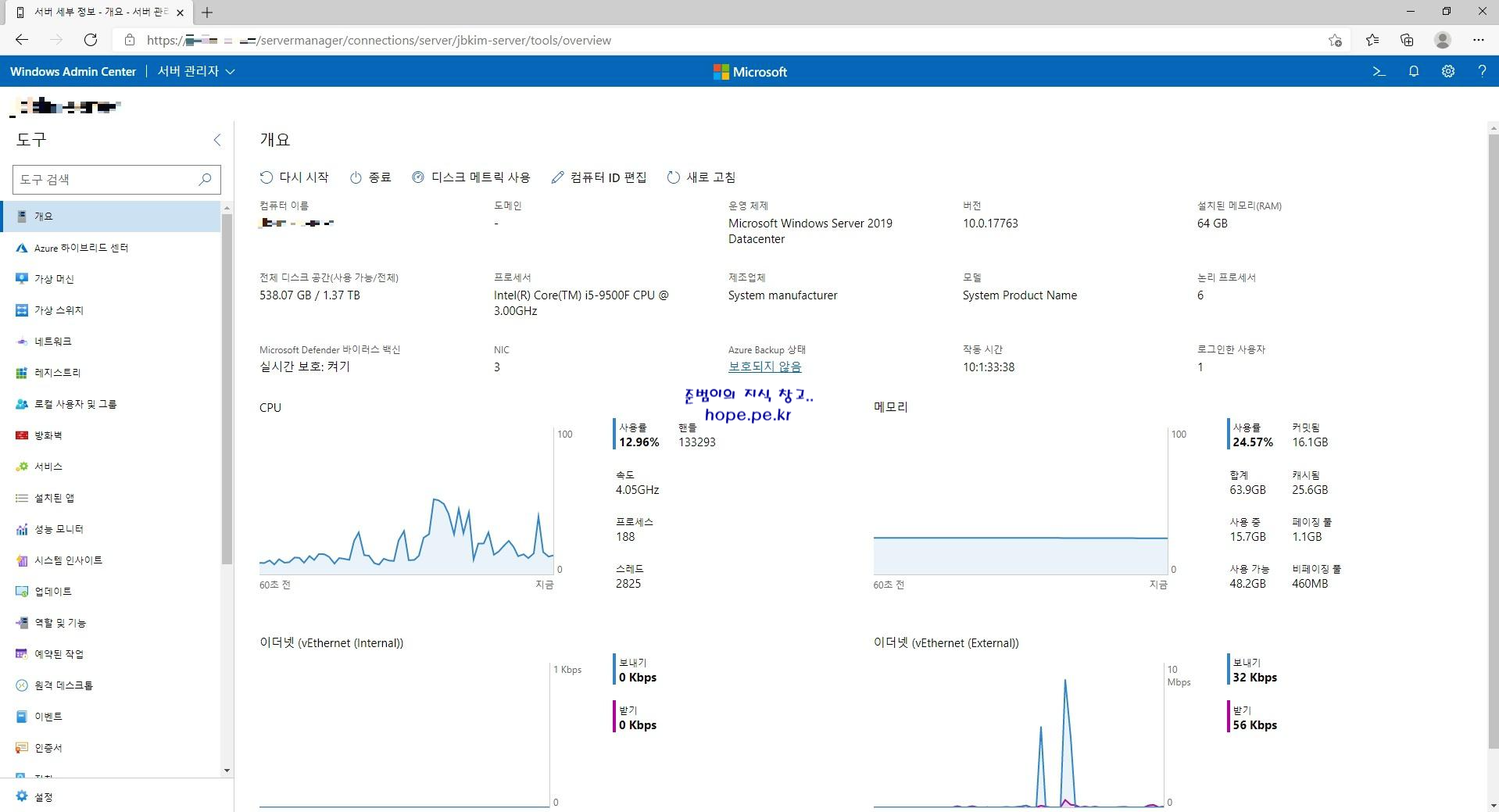1499x812 pixels.
Task: Open the 예약된 작업 tool icon
Action: [x=22, y=654]
